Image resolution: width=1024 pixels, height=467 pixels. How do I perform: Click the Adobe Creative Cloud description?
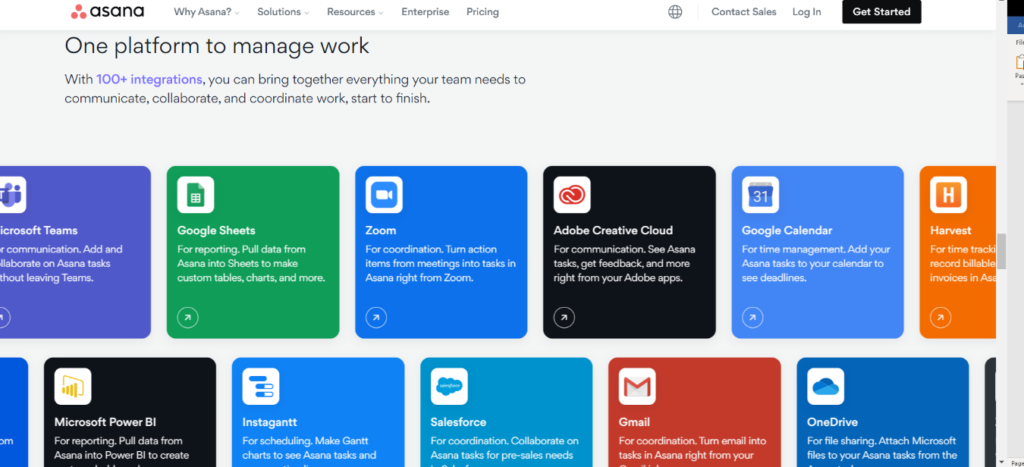coord(625,263)
